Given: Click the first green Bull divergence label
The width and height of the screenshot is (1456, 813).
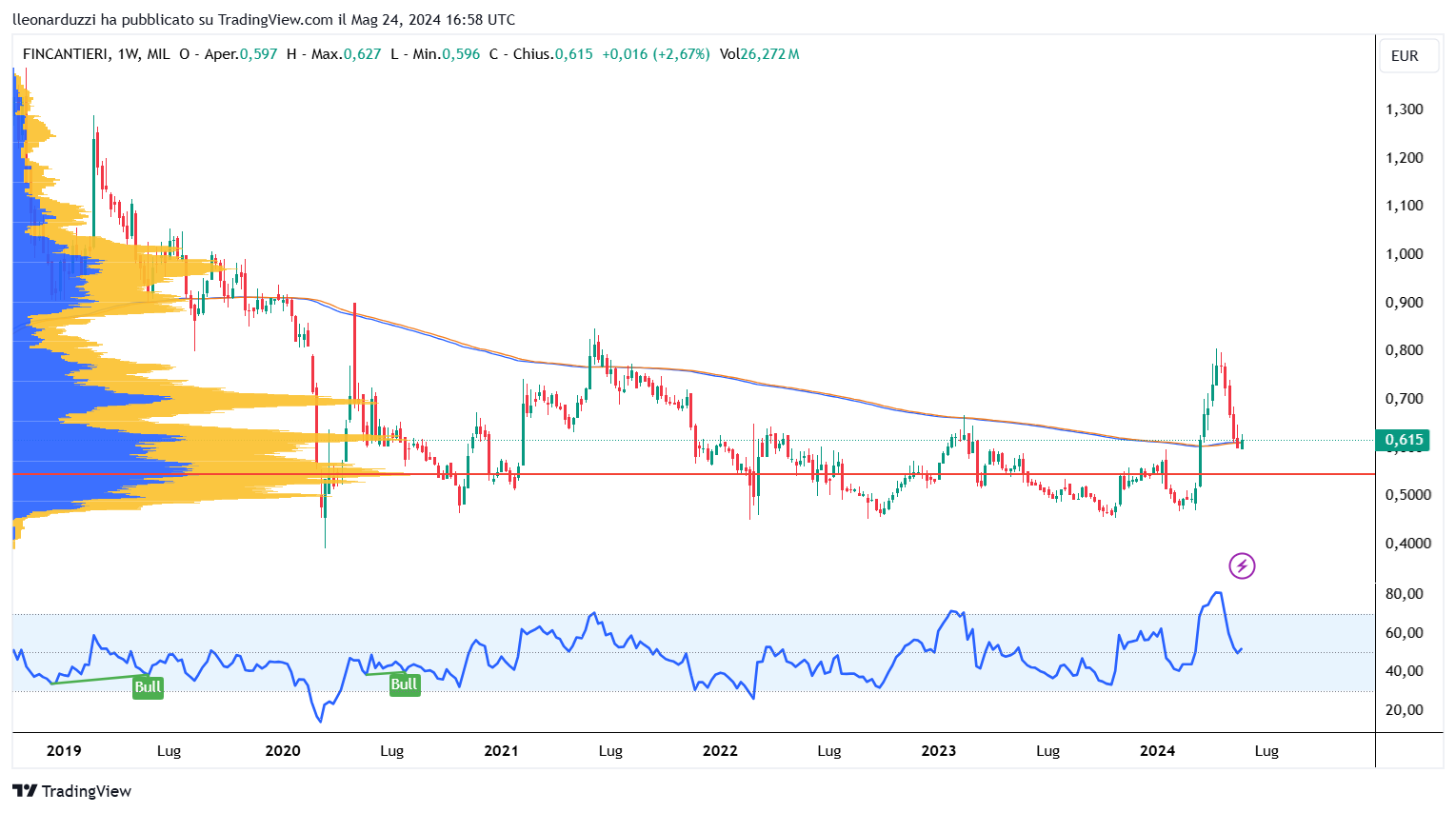Looking at the screenshot, I should tap(148, 687).
